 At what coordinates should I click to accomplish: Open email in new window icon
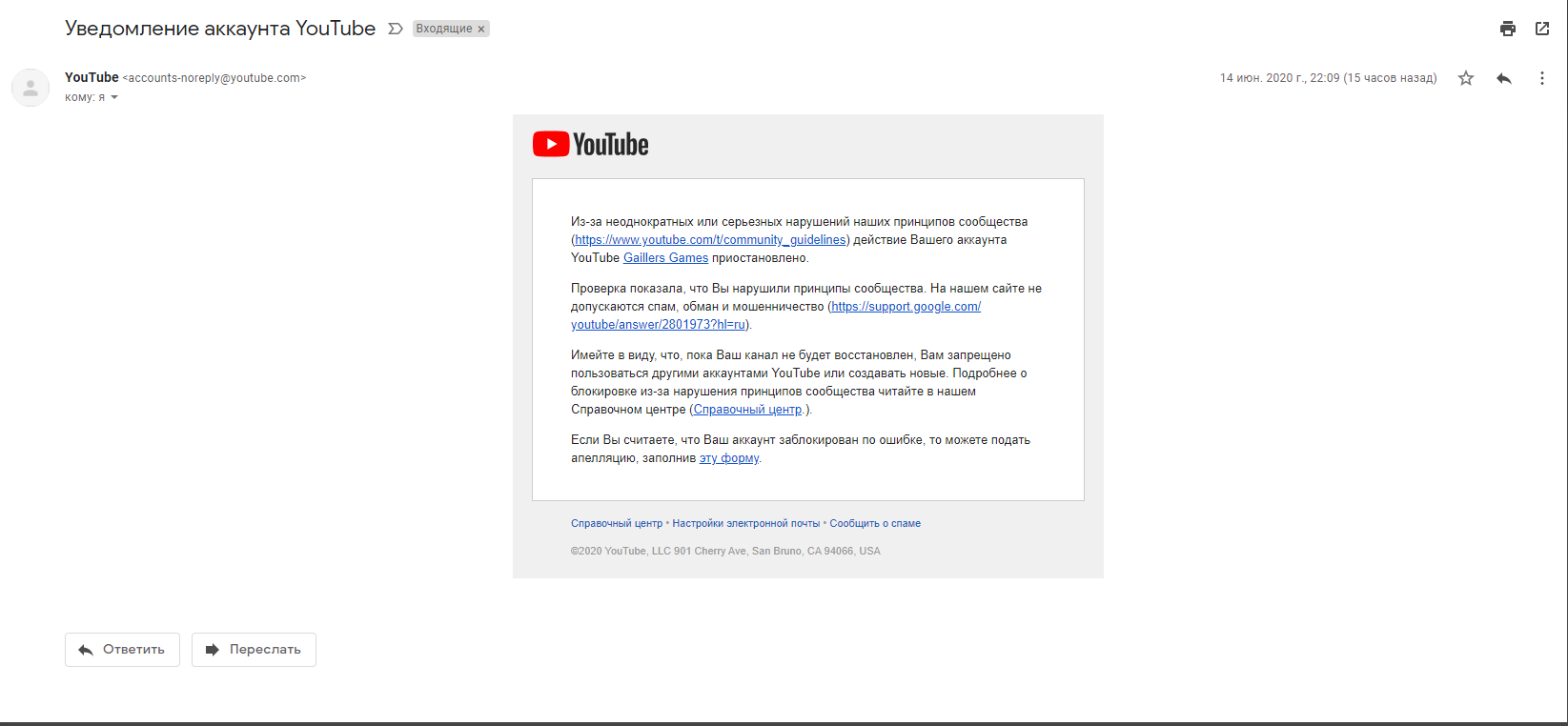pyautogui.click(x=1542, y=29)
